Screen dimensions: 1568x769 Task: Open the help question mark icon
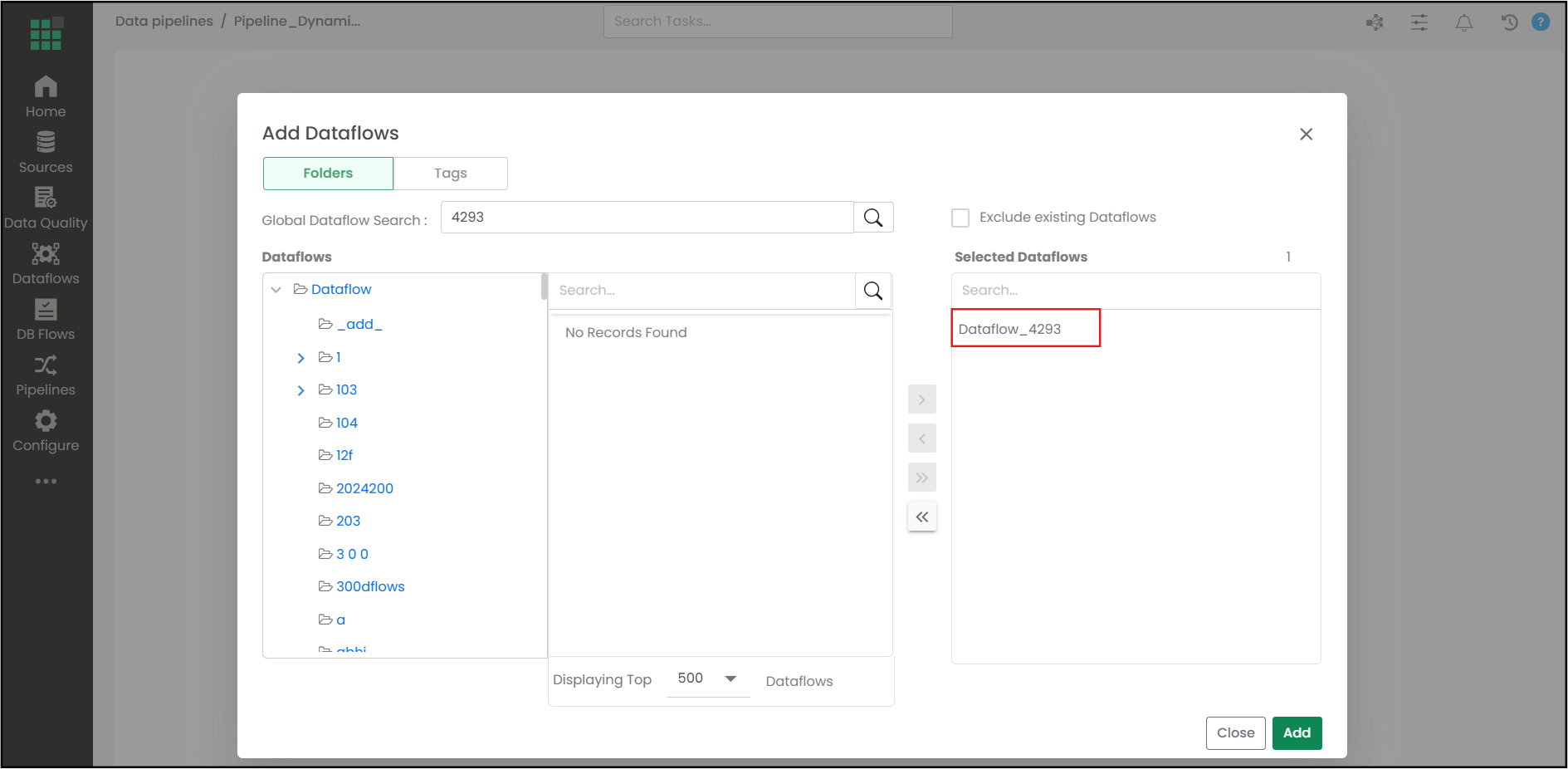[x=1541, y=22]
